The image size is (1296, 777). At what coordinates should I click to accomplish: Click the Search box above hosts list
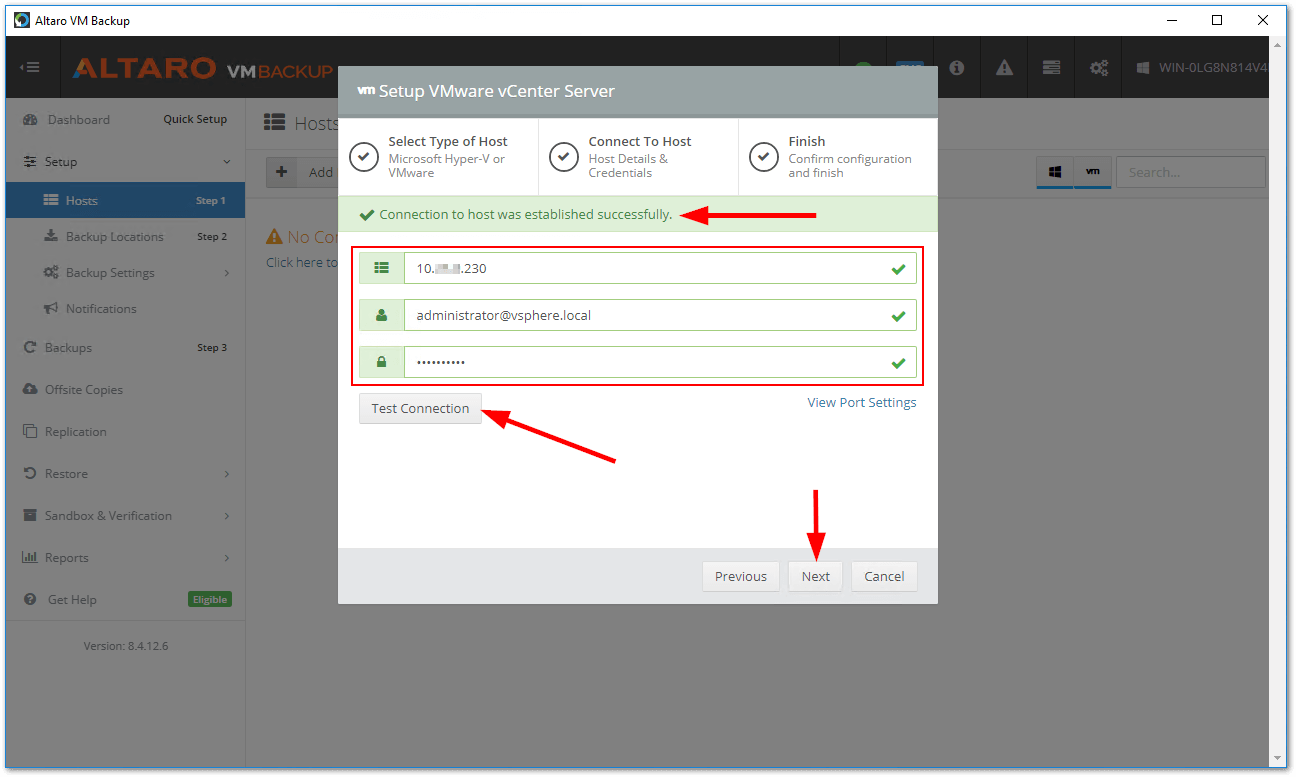1190,172
